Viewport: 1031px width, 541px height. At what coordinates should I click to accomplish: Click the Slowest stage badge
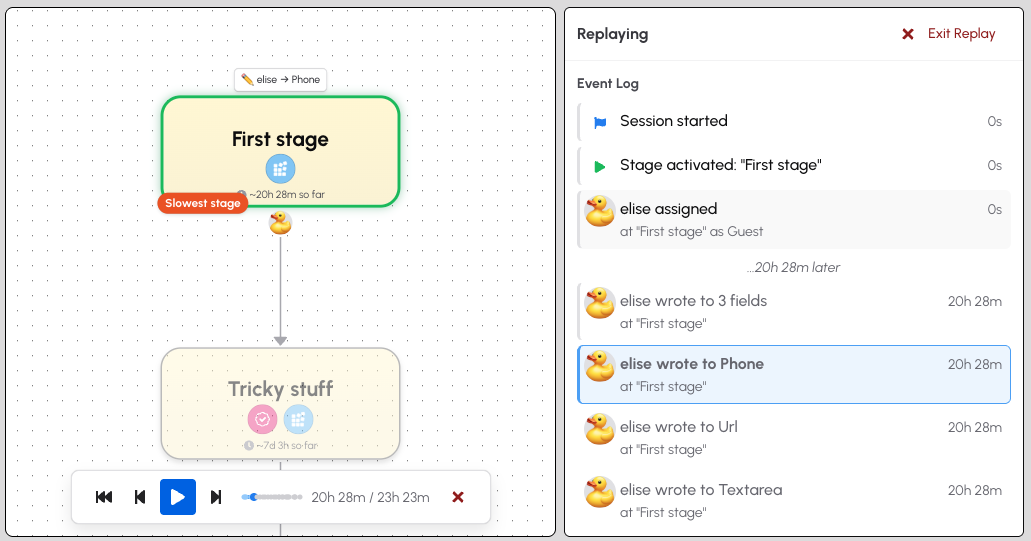point(203,203)
